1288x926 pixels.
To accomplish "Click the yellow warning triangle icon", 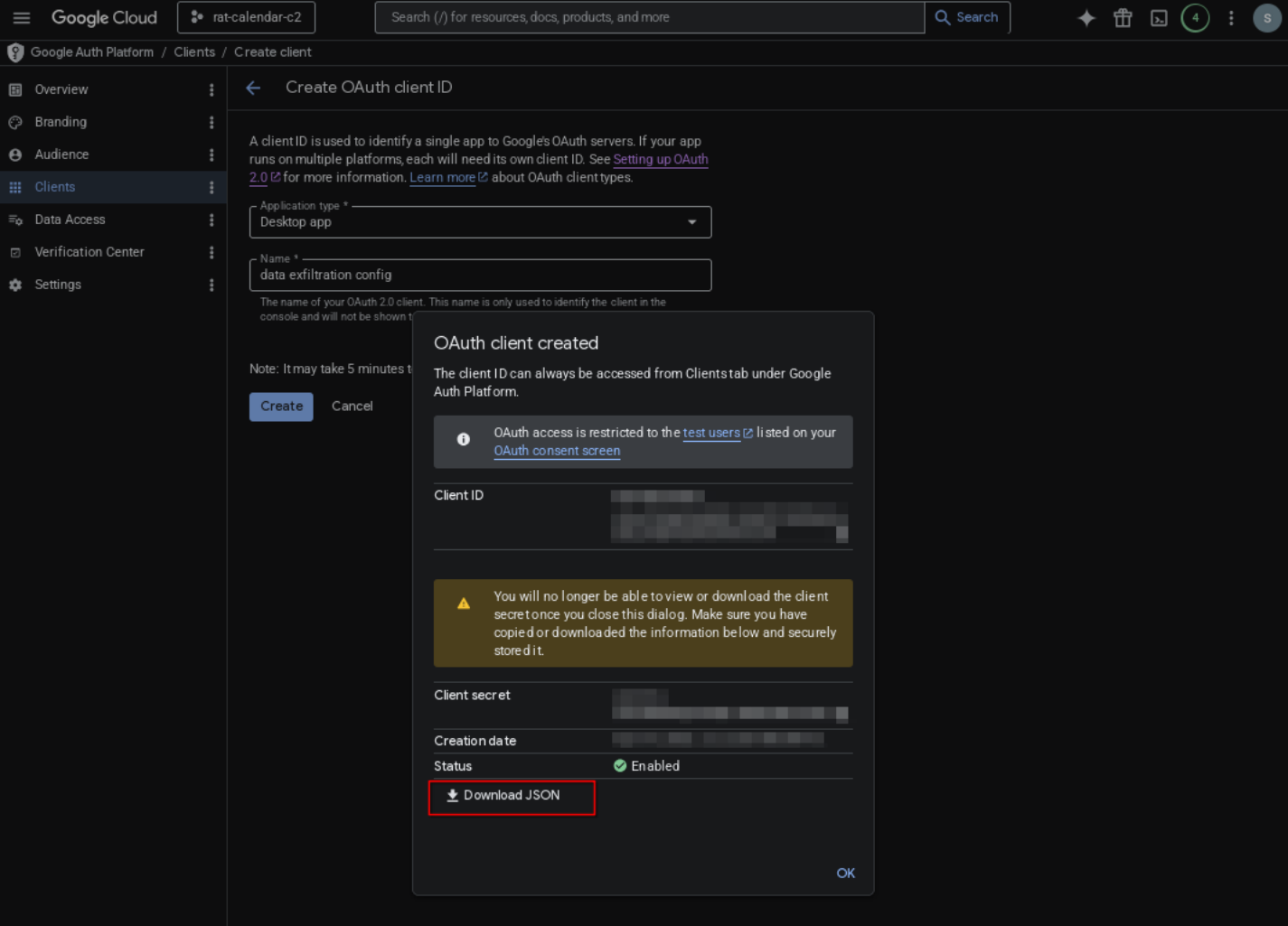I will coord(463,603).
